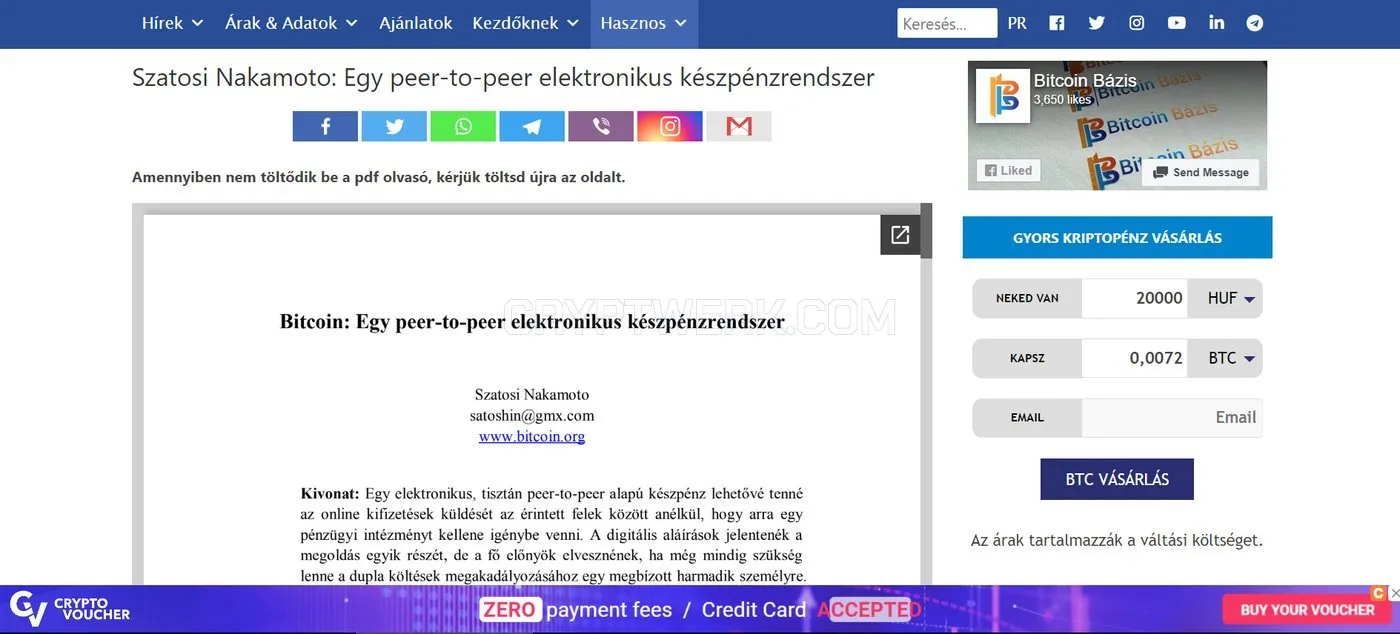
Task: Click the Email input field
Action: (x=1172, y=418)
